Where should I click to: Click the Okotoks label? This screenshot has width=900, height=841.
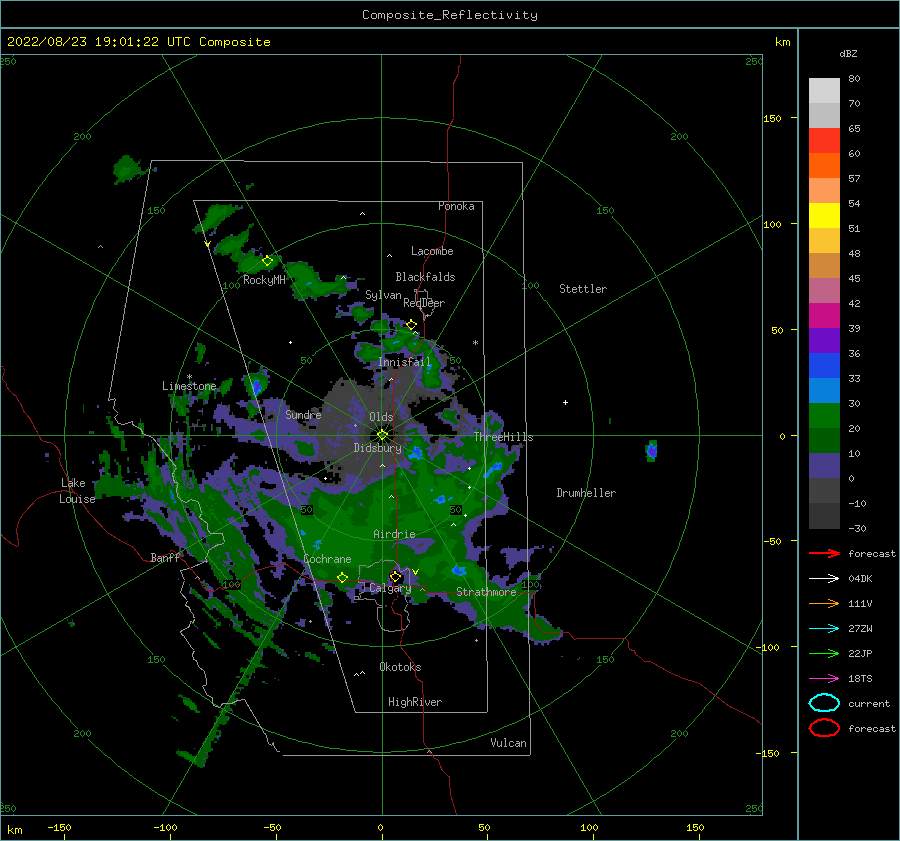[x=400, y=667]
